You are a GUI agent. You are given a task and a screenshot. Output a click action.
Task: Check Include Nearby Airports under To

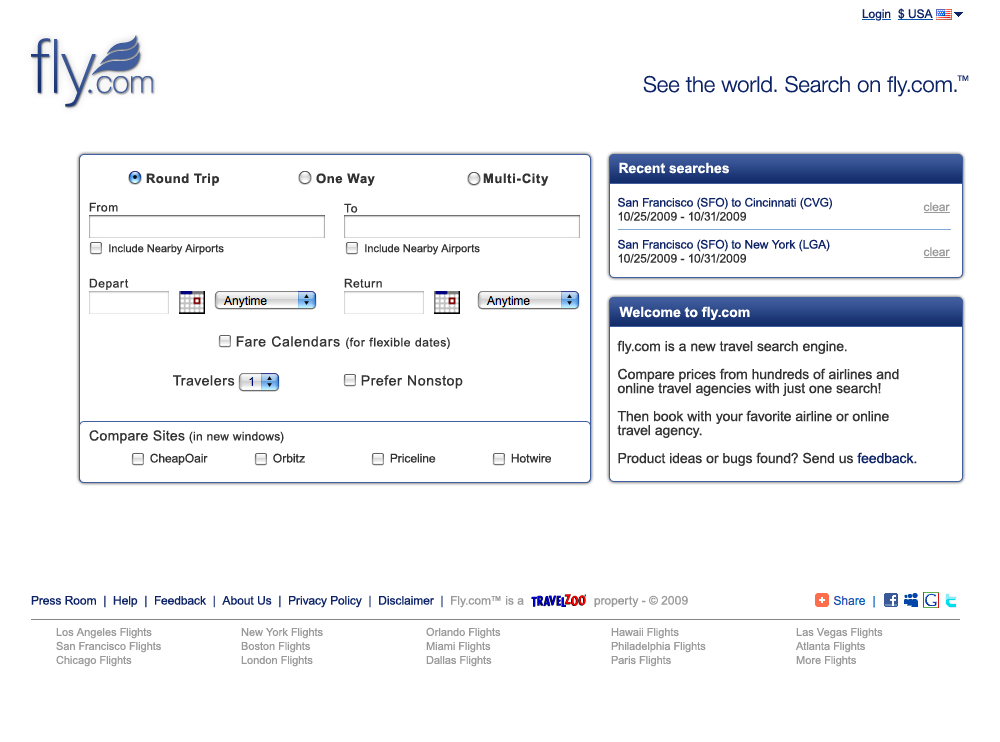click(352, 248)
